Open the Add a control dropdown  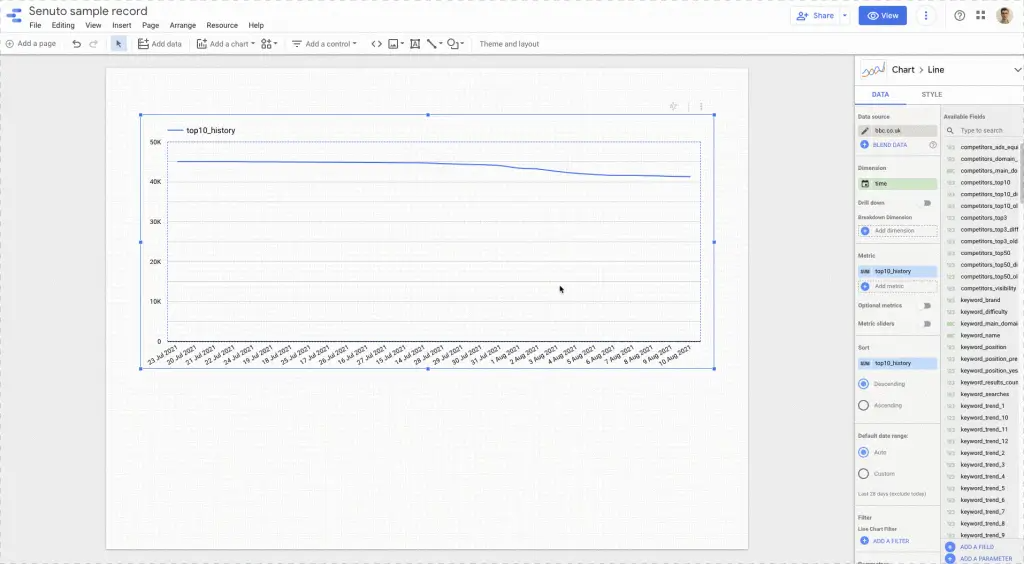(325, 44)
